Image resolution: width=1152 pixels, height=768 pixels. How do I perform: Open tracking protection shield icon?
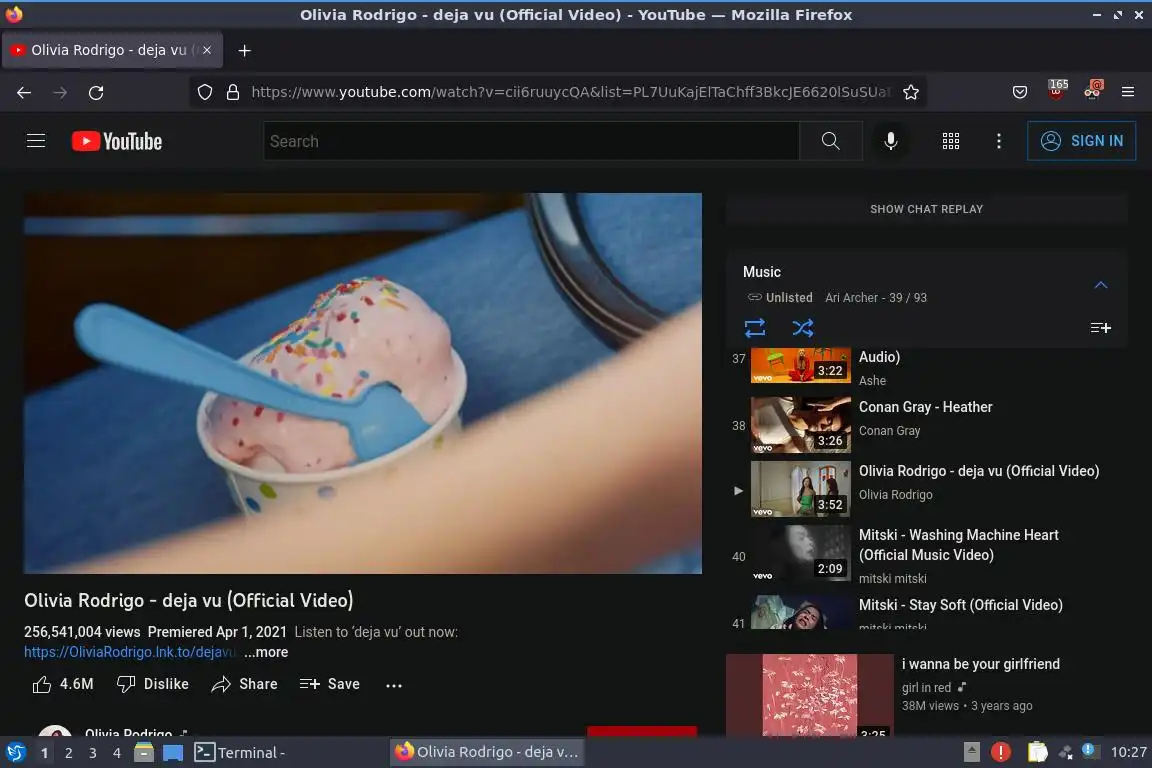pos(205,93)
